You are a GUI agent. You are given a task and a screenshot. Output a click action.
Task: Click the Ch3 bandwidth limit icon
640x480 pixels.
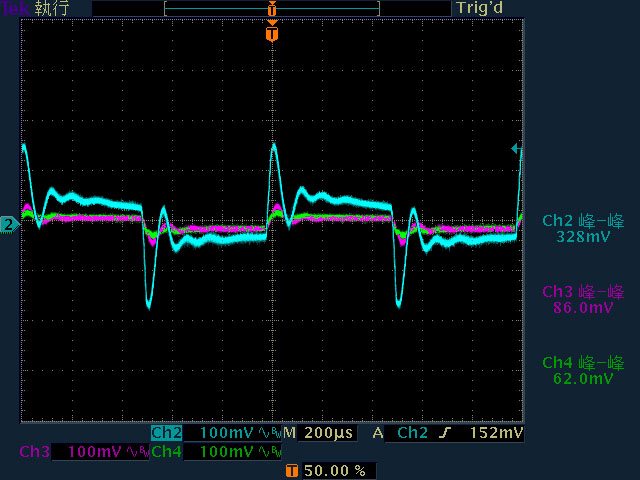(136, 452)
